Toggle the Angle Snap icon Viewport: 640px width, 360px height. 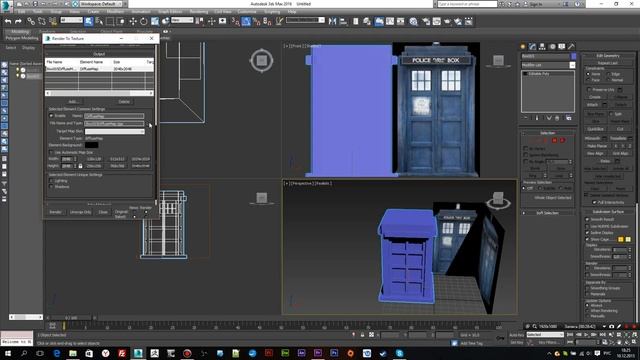246,21
